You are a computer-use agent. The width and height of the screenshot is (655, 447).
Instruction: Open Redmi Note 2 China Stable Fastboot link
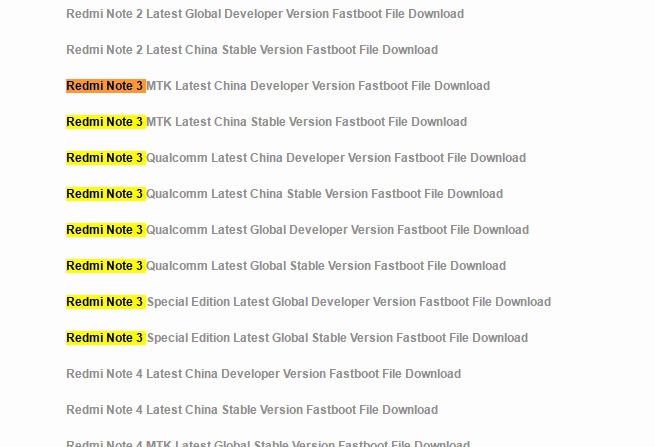252,50
